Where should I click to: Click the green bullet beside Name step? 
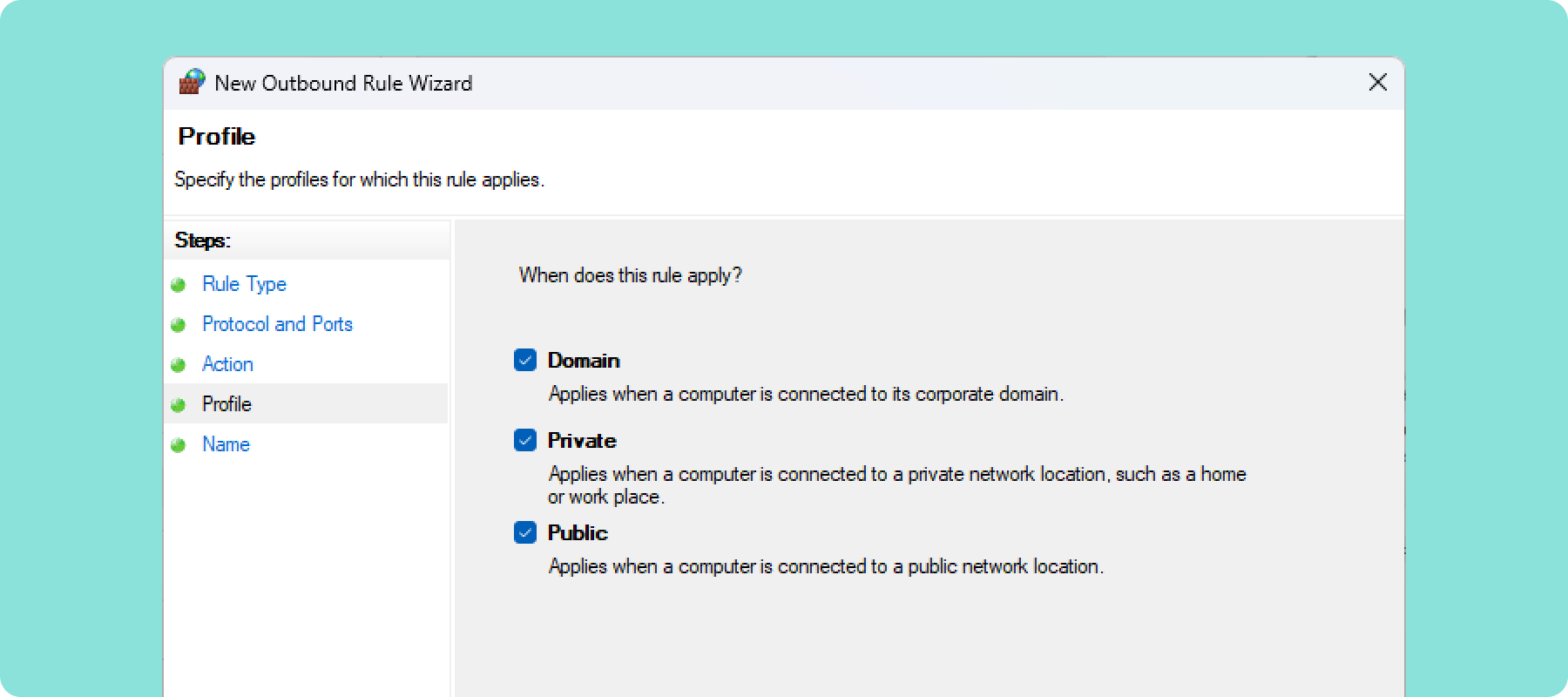tap(179, 445)
